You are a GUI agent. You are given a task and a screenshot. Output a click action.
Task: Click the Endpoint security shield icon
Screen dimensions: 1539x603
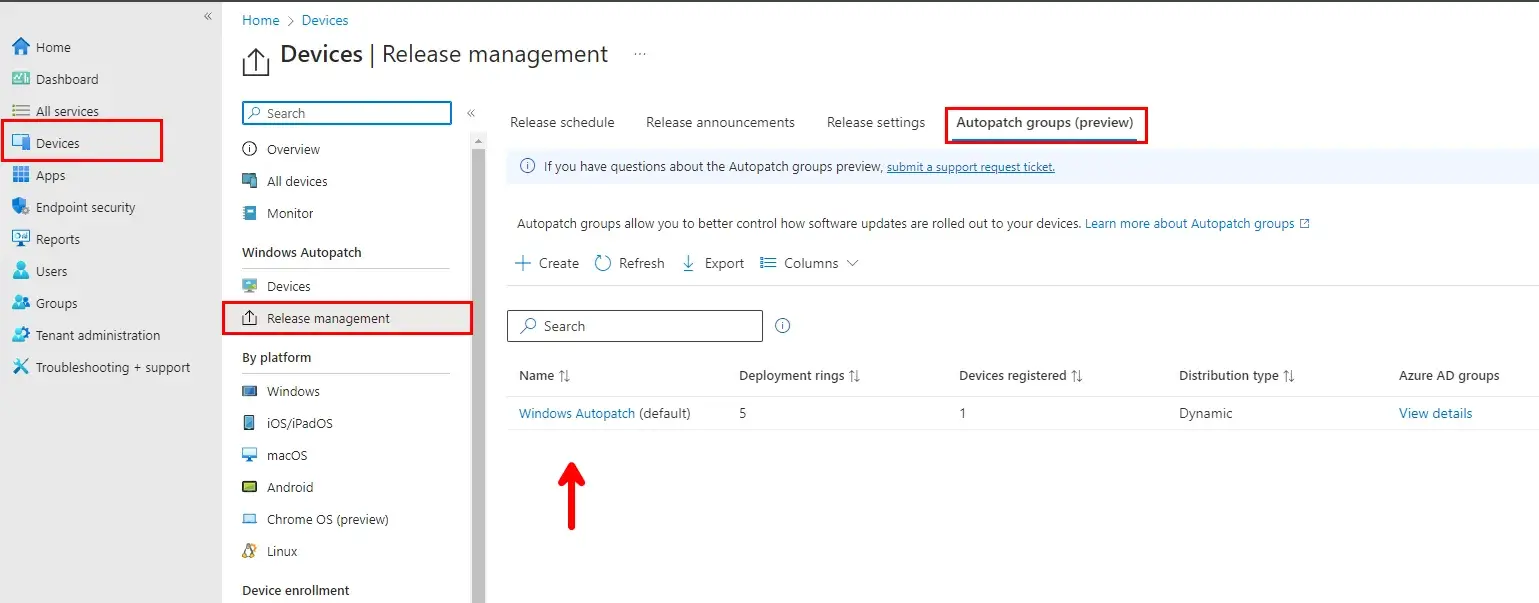[x=20, y=207]
